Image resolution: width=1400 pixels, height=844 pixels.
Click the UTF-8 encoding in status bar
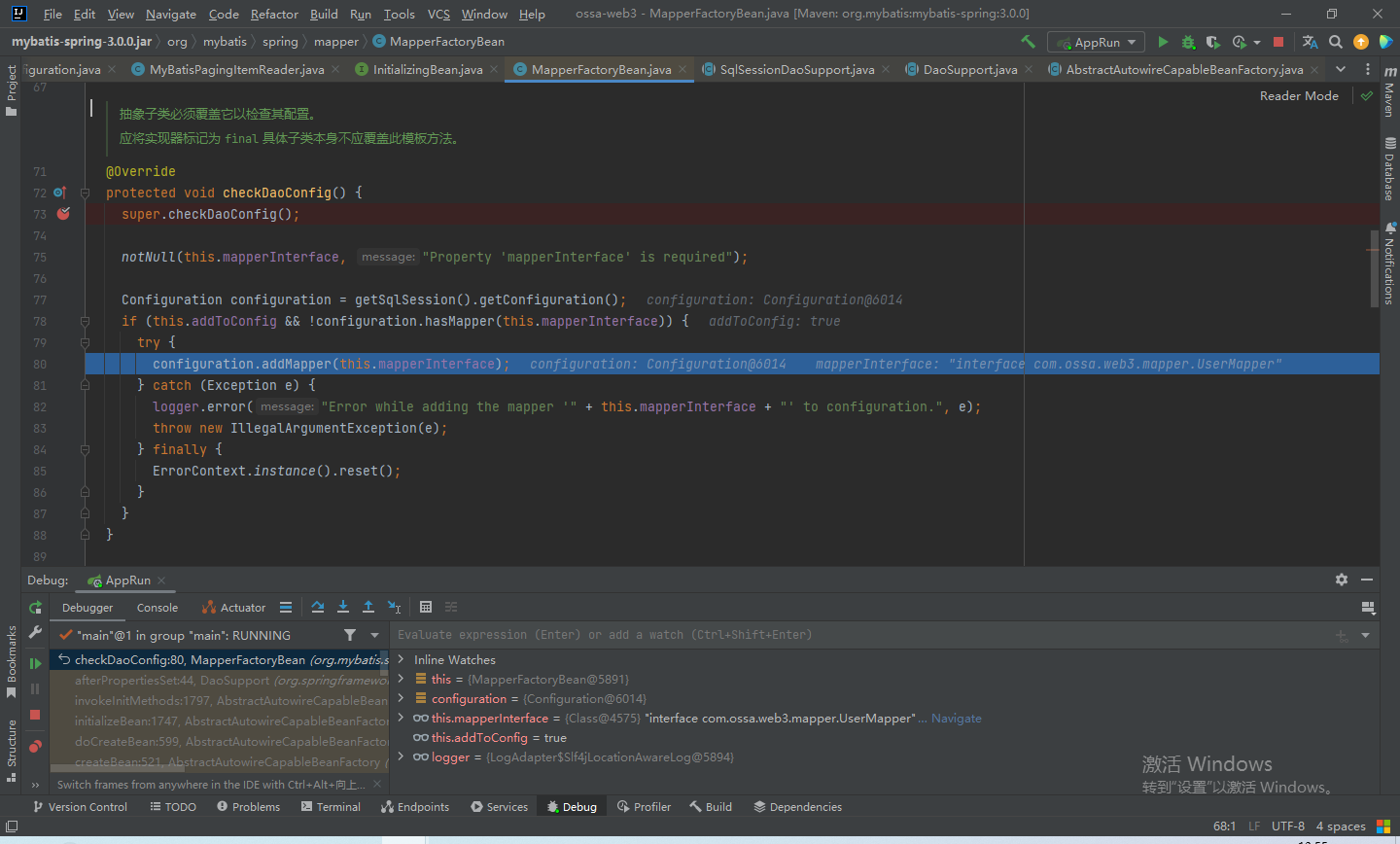click(1288, 826)
